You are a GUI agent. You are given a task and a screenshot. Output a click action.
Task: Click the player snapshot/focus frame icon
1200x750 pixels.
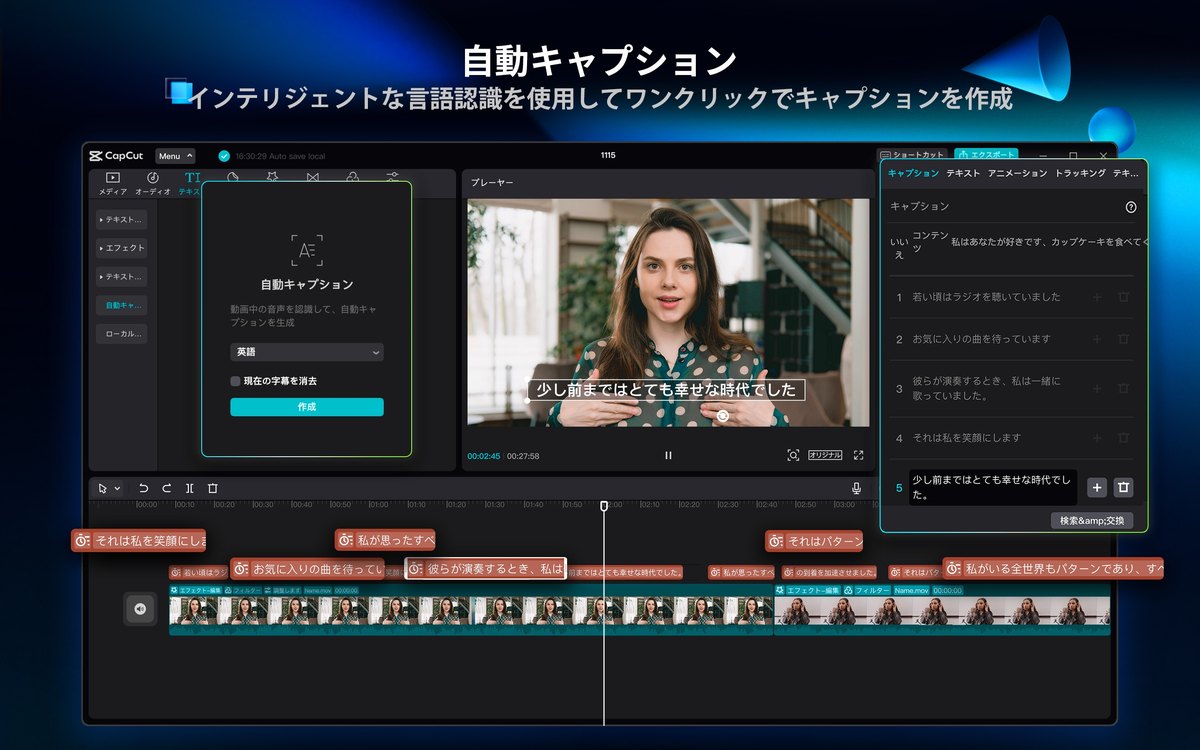793,455
